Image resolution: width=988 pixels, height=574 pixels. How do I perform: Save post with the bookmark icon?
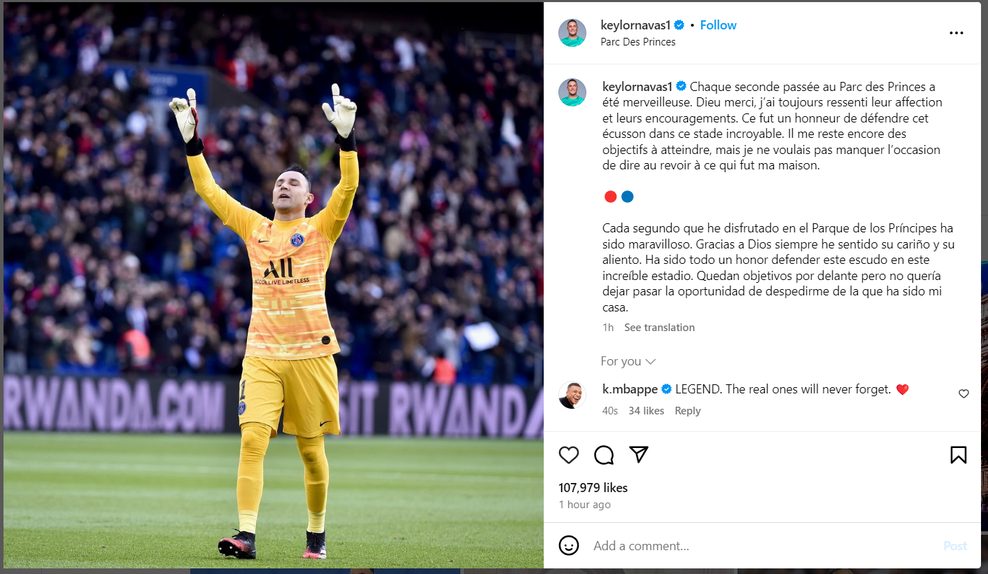point(958,454)
